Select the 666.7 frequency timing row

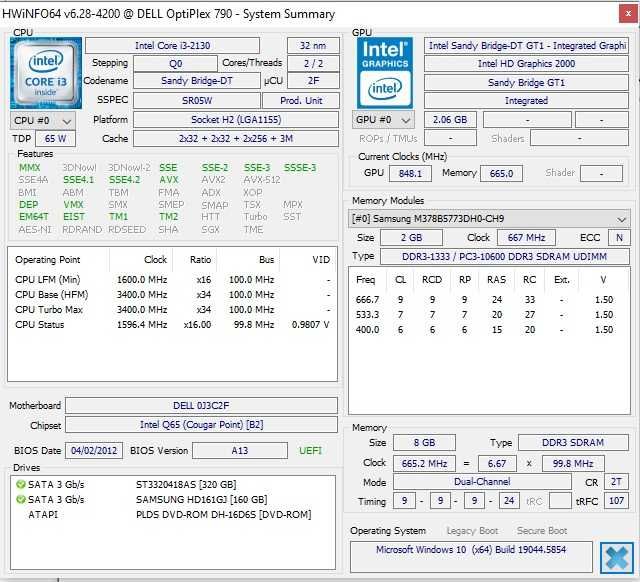point(484,300)
